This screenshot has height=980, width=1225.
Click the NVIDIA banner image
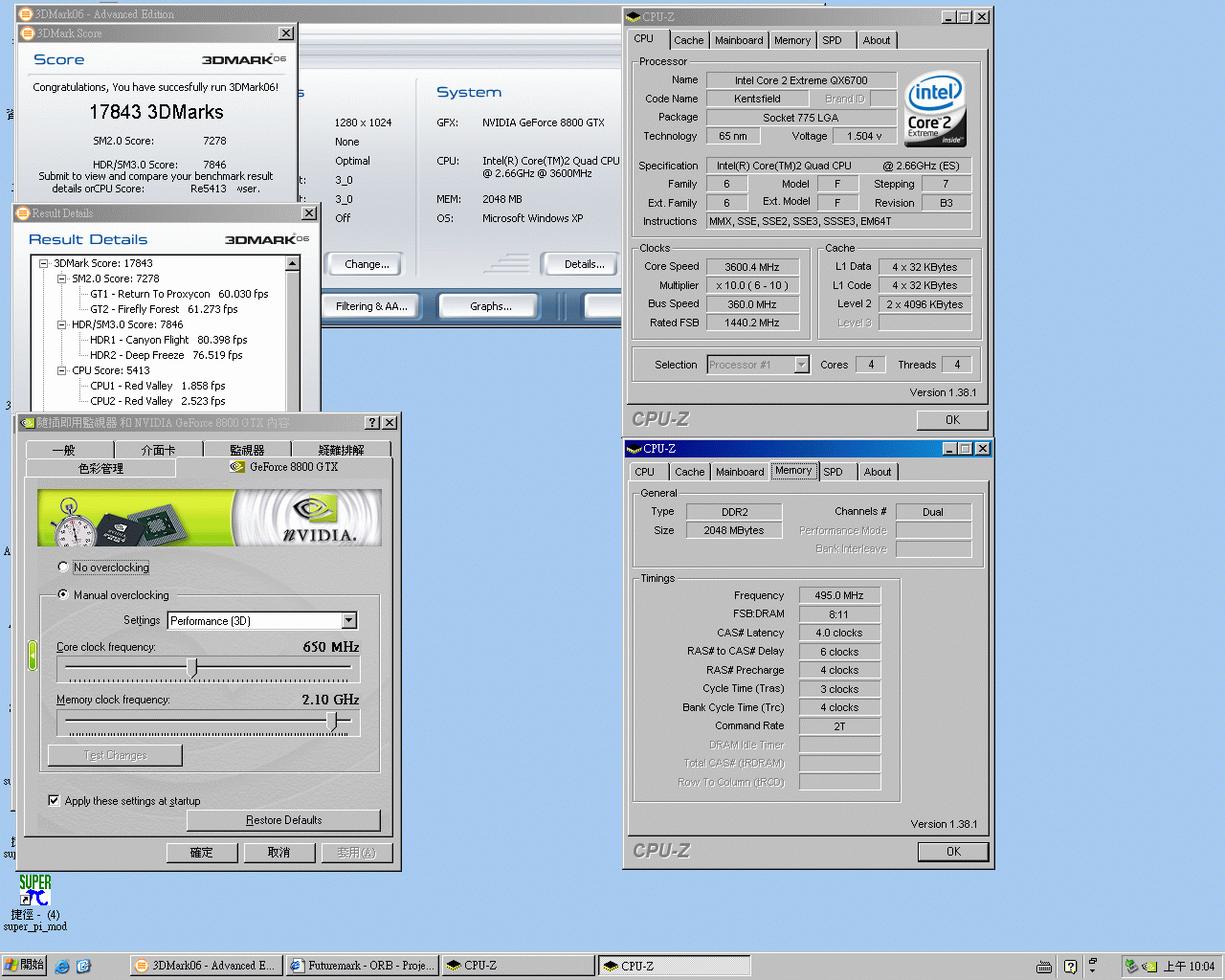click(210, 518)
